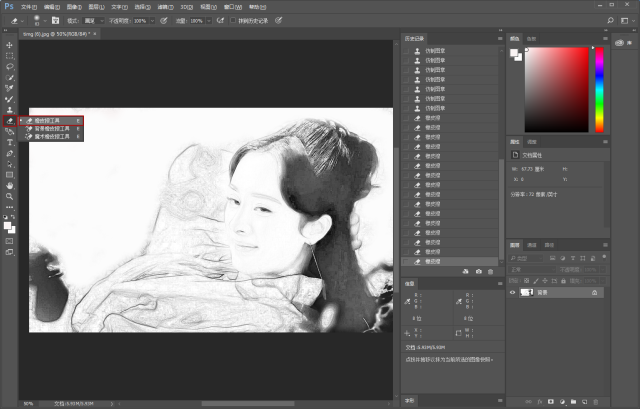Select the Rectangular Marquee tool
Viewport: 640px width, 409px height.
pos(9,56)
